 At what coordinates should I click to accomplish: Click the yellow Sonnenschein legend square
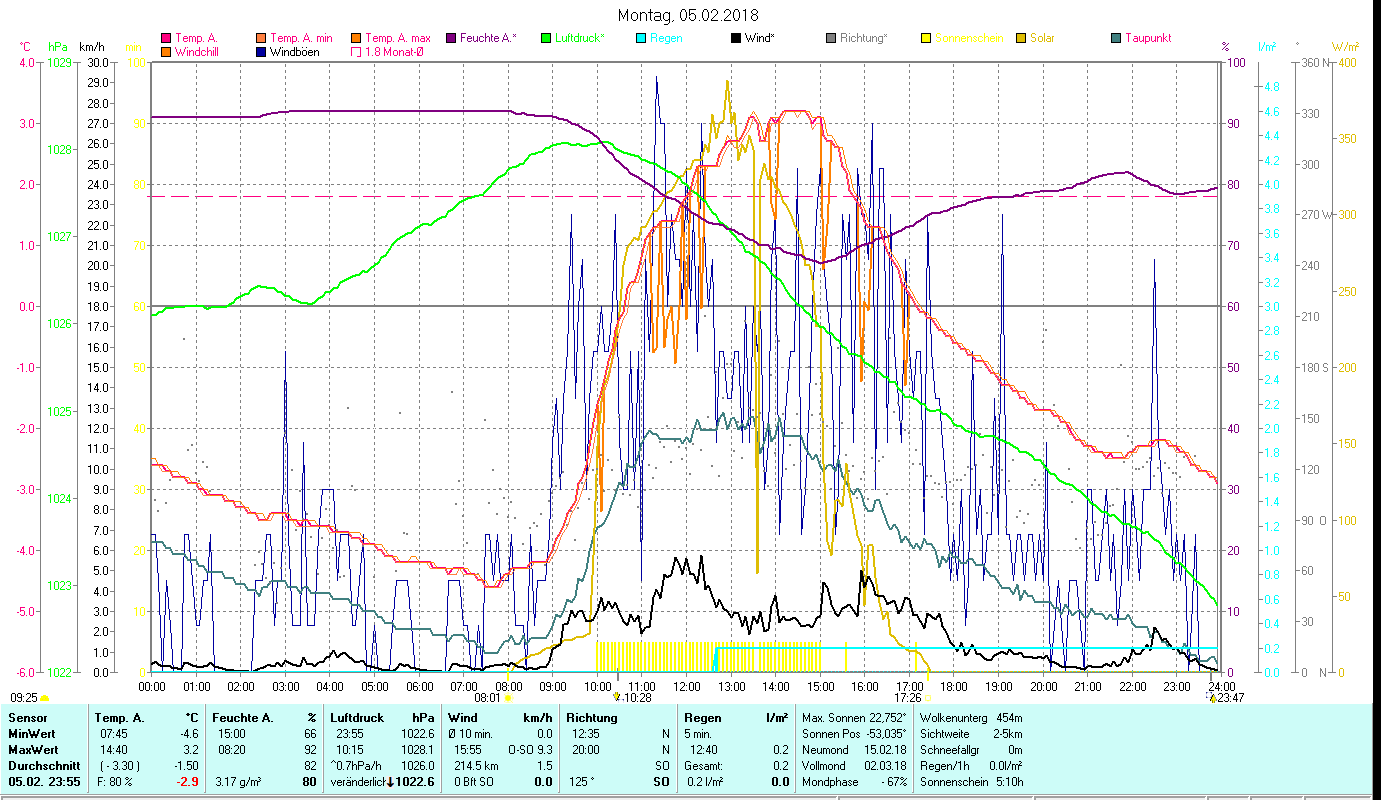coord(925,39)
